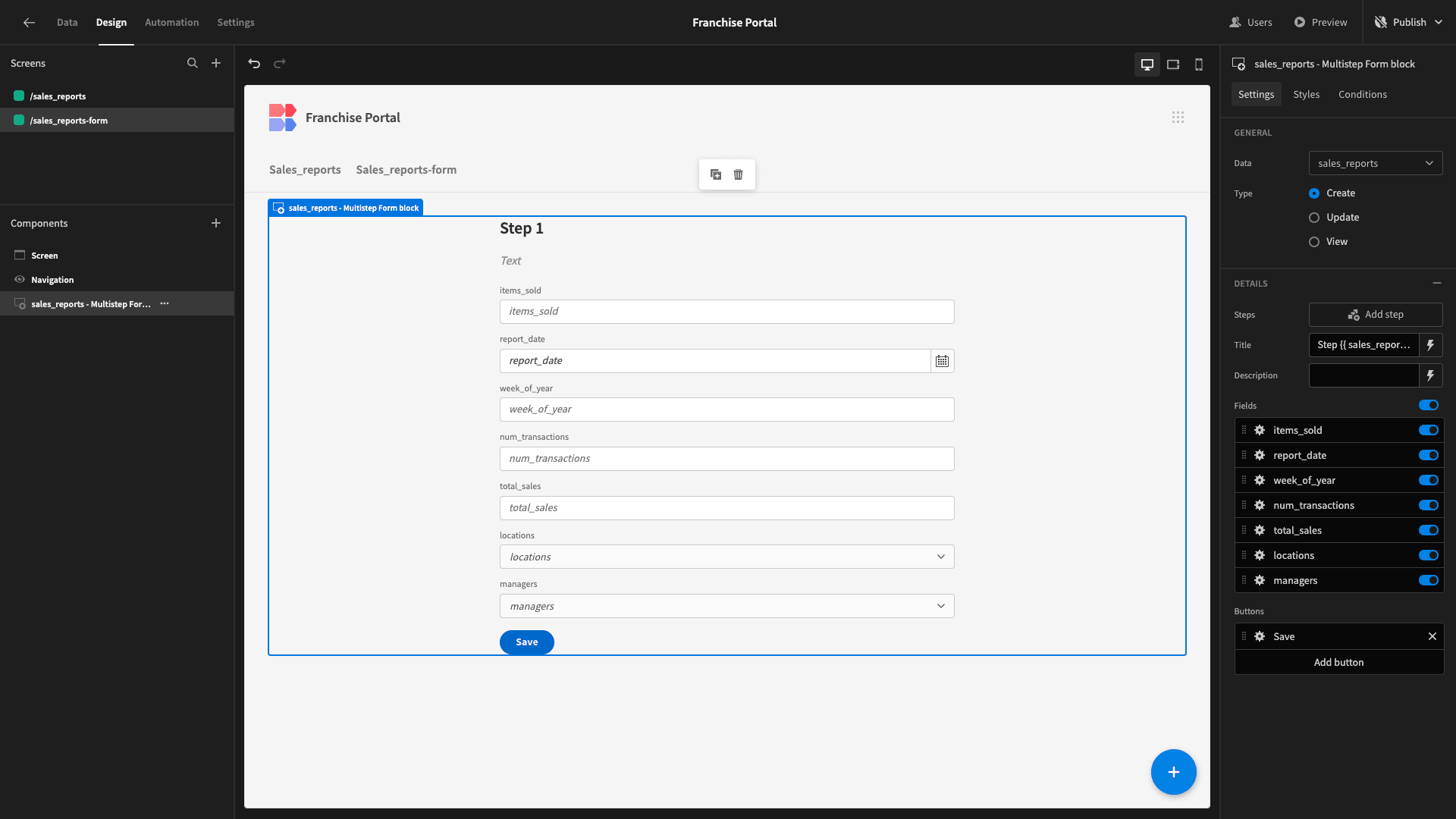
Task: Open the Automation tab
Action: pos(171,23)
